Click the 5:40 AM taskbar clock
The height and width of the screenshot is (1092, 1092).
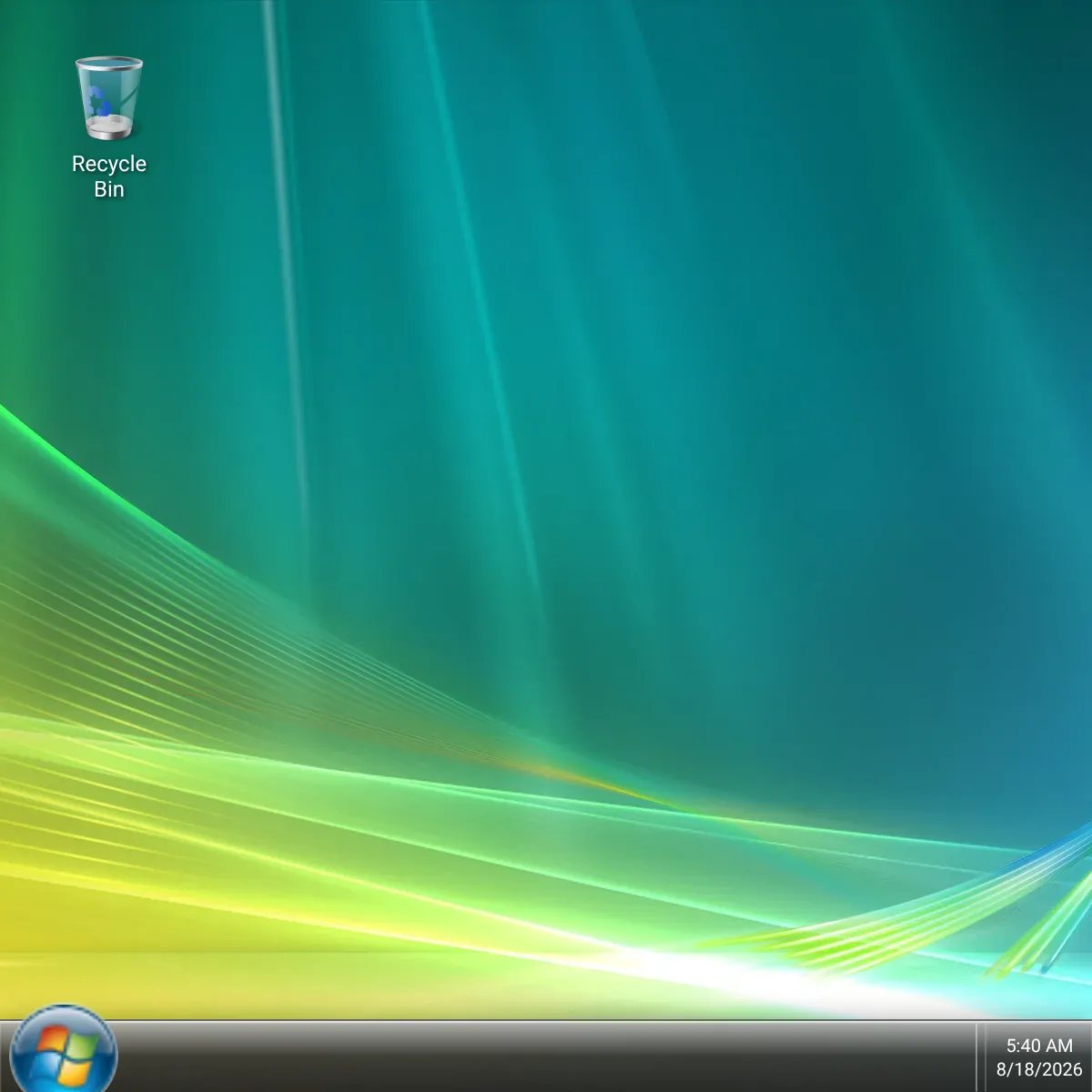(1039, 1046)
